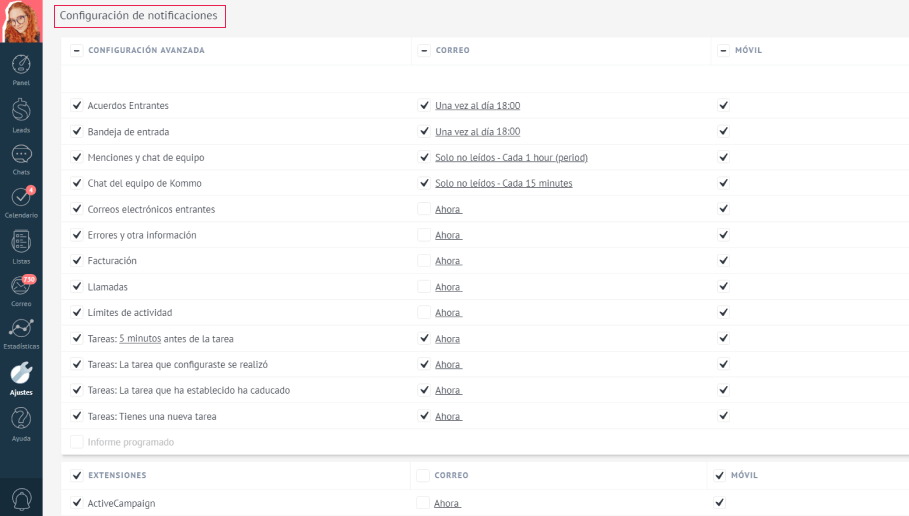Viewport: 909px width, 516px height.
Task: Uncheck the Acuerdos Entrantes checkbox
Action: [77, 106]
